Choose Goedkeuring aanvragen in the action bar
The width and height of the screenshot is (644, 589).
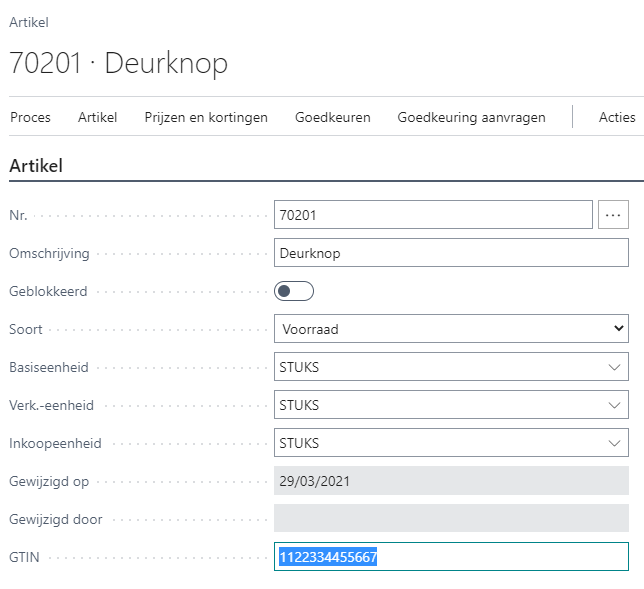tap(471, 117)
